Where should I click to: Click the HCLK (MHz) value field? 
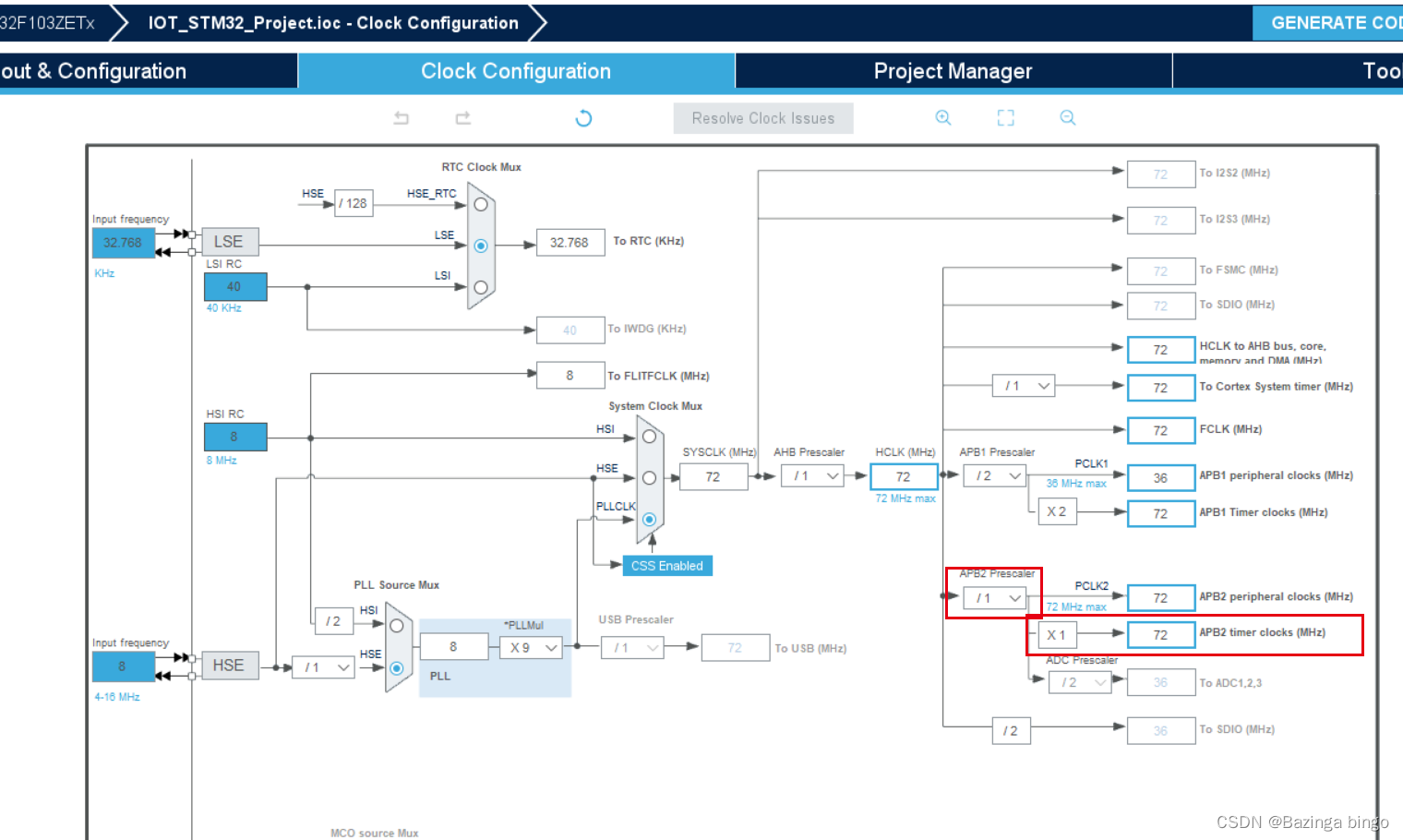(904, 476)
